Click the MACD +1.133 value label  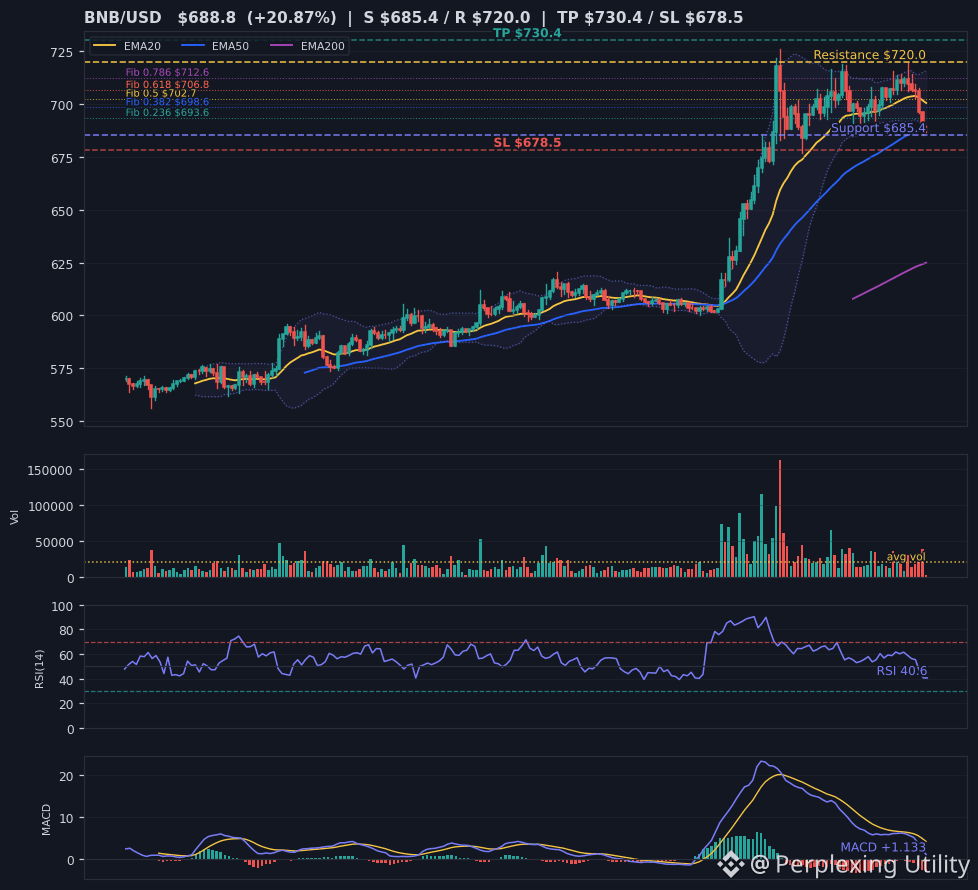coord(883,847)
